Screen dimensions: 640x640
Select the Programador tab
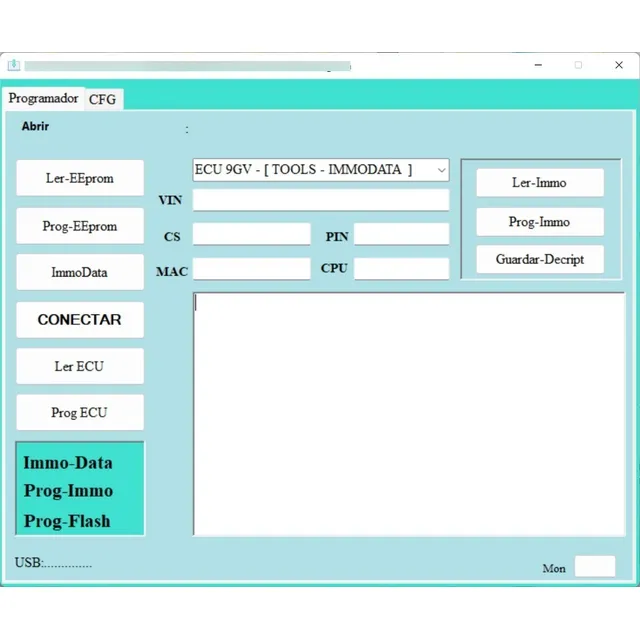click(43, 98)
